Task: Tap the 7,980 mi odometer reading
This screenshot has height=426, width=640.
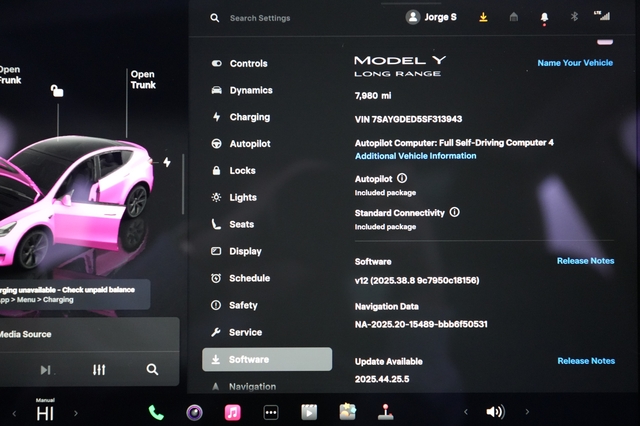Action: pyautogui.click(x=373, y=95)
